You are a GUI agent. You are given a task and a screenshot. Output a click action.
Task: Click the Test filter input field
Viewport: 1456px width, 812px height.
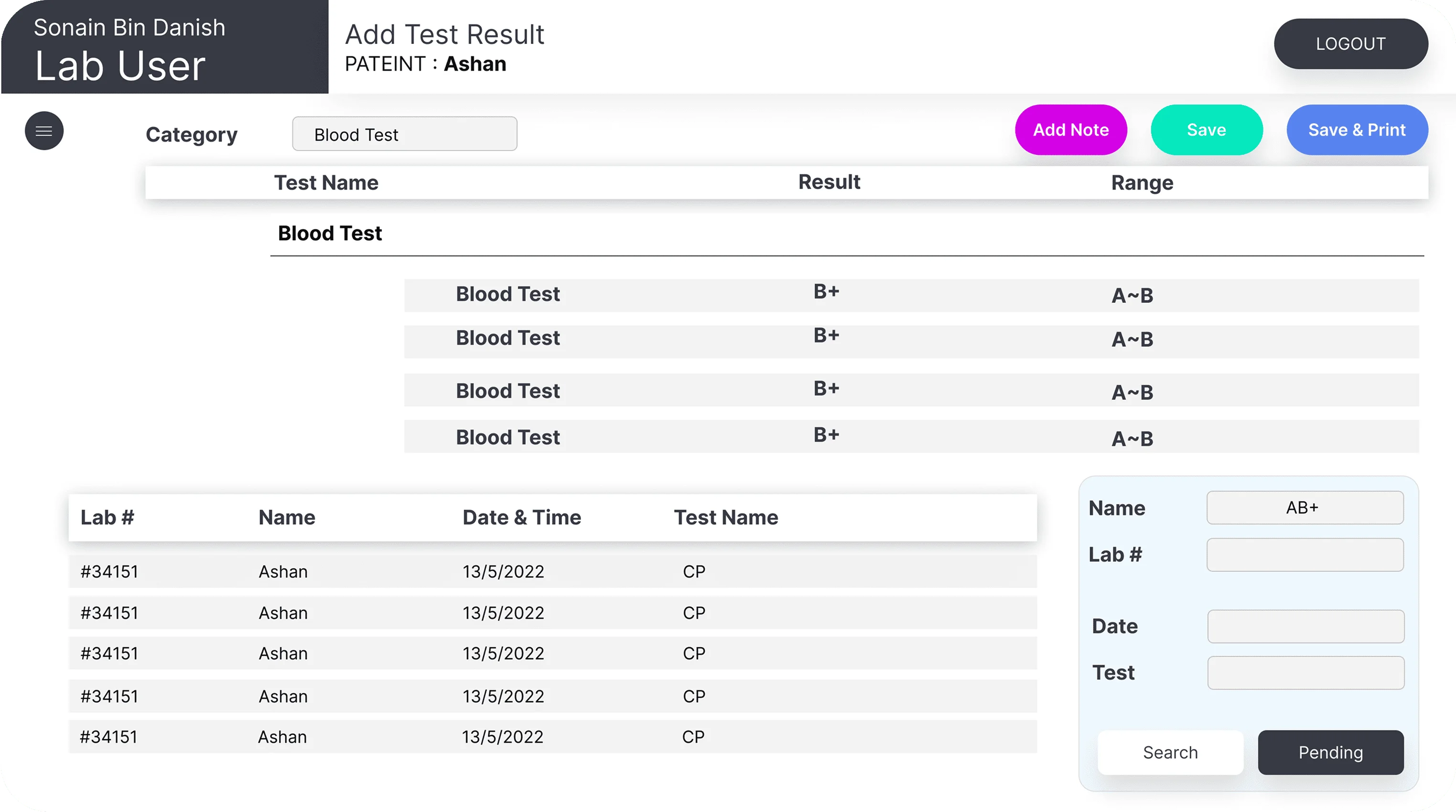(1305, 673)
